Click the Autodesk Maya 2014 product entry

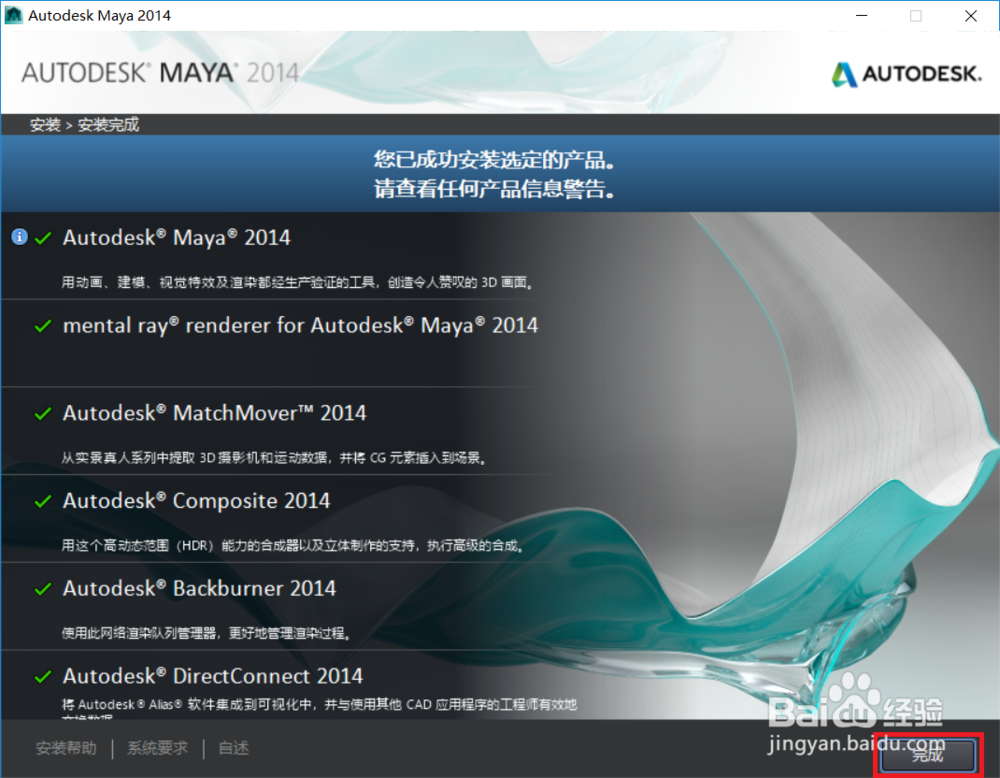[176, 238]
